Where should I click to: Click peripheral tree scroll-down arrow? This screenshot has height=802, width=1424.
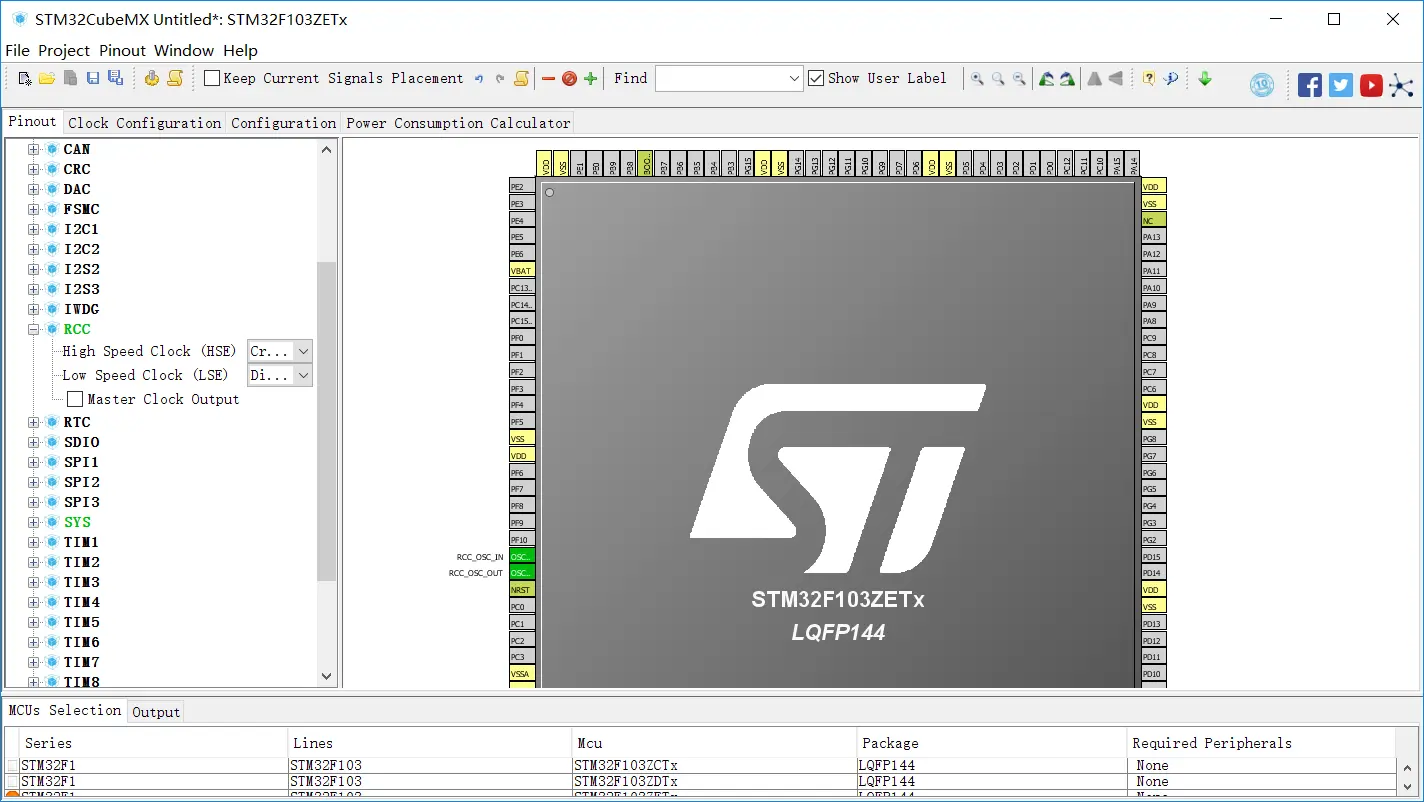click(x=326, y=676)
